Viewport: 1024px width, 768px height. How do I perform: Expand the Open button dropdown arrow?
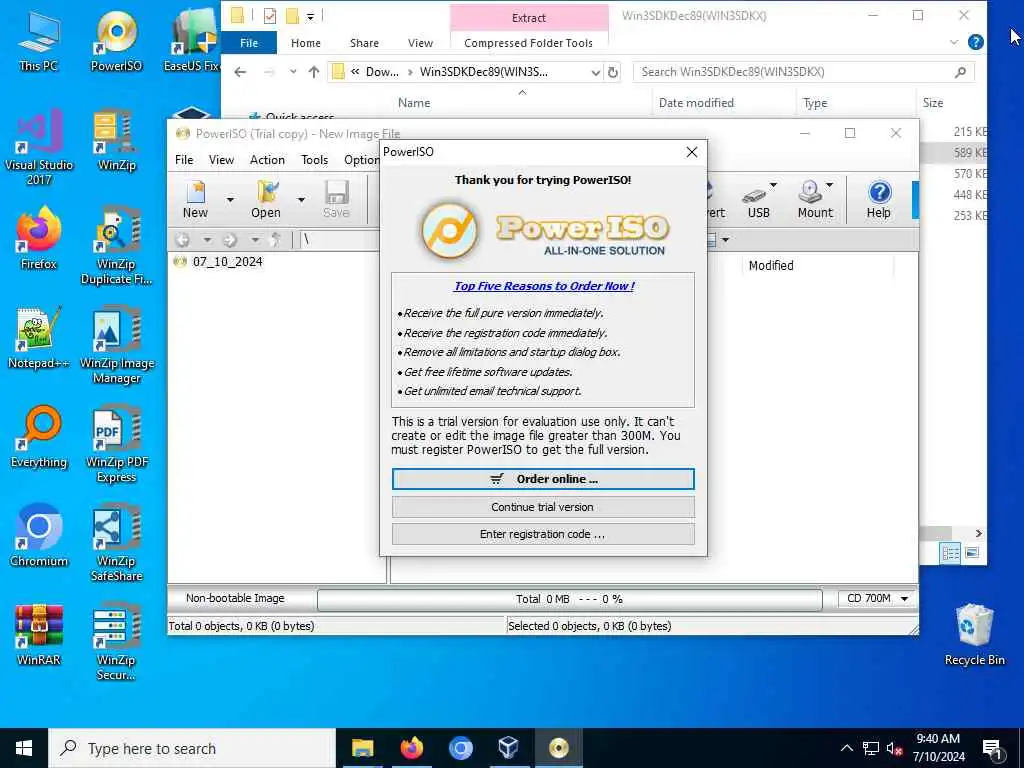[x=301, y=199]
